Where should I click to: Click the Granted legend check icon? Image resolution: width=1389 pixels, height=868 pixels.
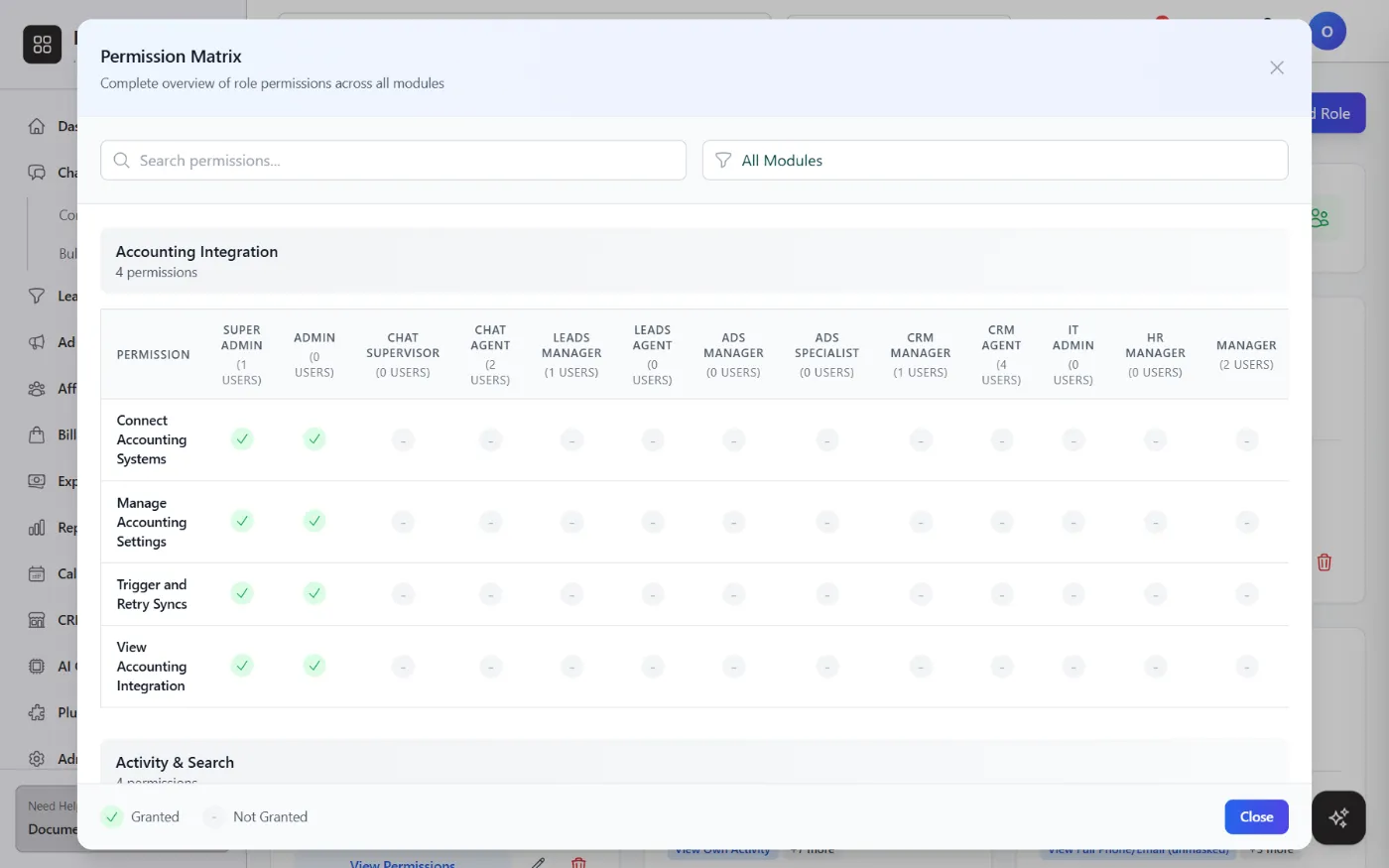112,816
